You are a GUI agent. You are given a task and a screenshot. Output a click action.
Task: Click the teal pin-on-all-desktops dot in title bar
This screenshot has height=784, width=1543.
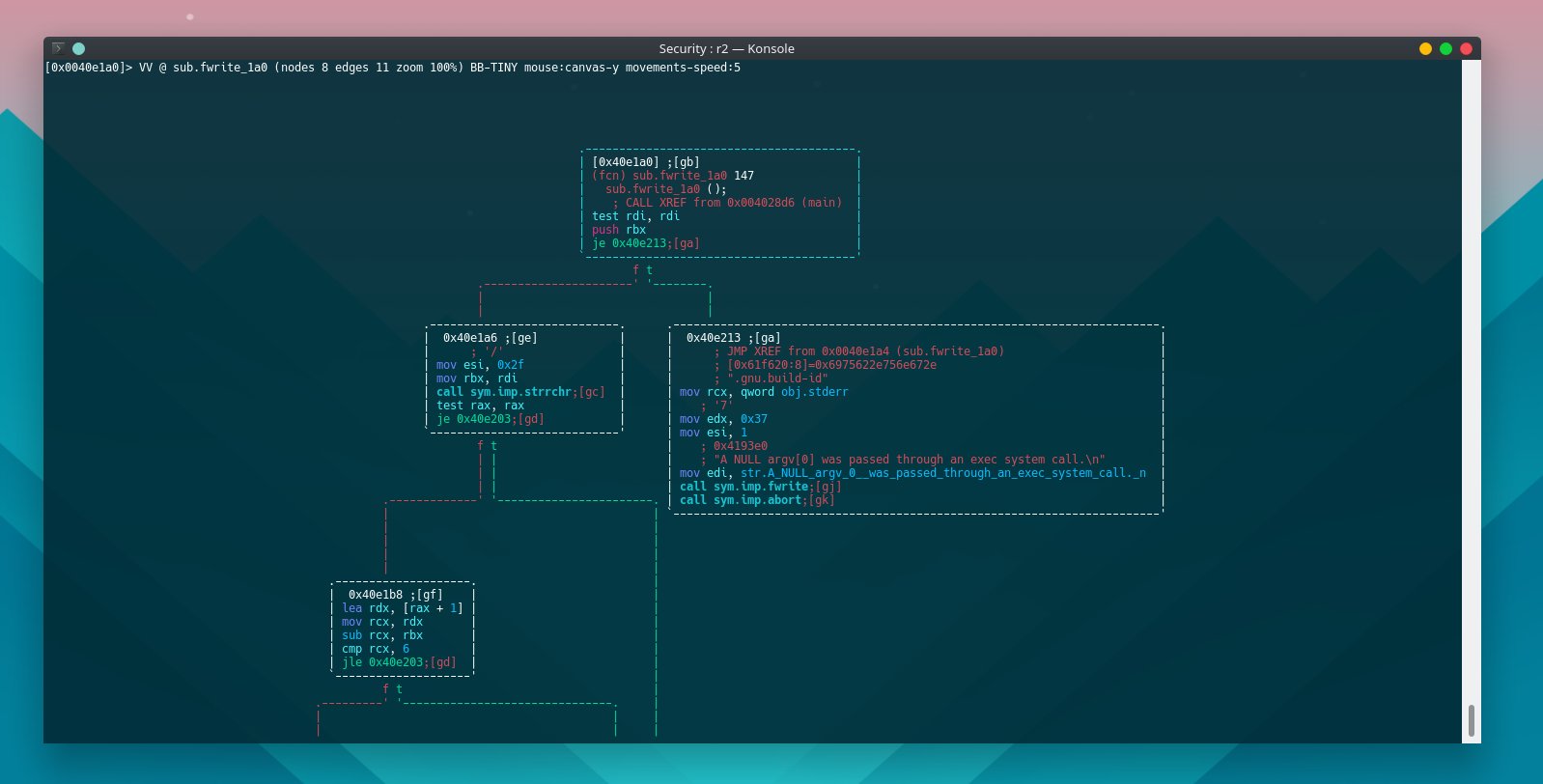79,48
